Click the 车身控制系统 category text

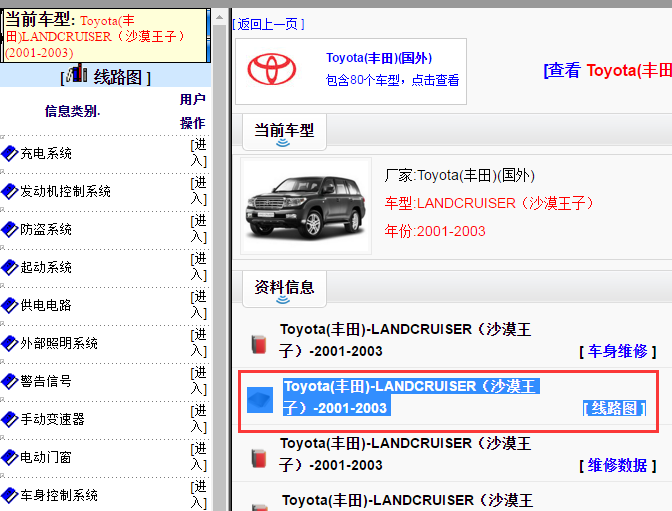(x=59, y=495)
